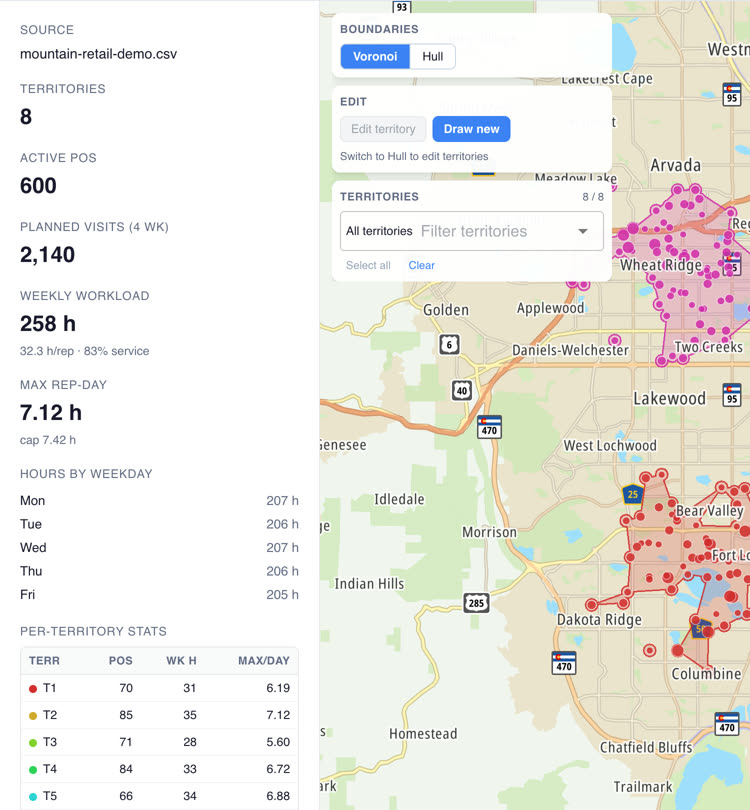This screenshot has width=750, height=810.
Task: Click the Wheat Ridge map label
Action: [x=661, y=265]
